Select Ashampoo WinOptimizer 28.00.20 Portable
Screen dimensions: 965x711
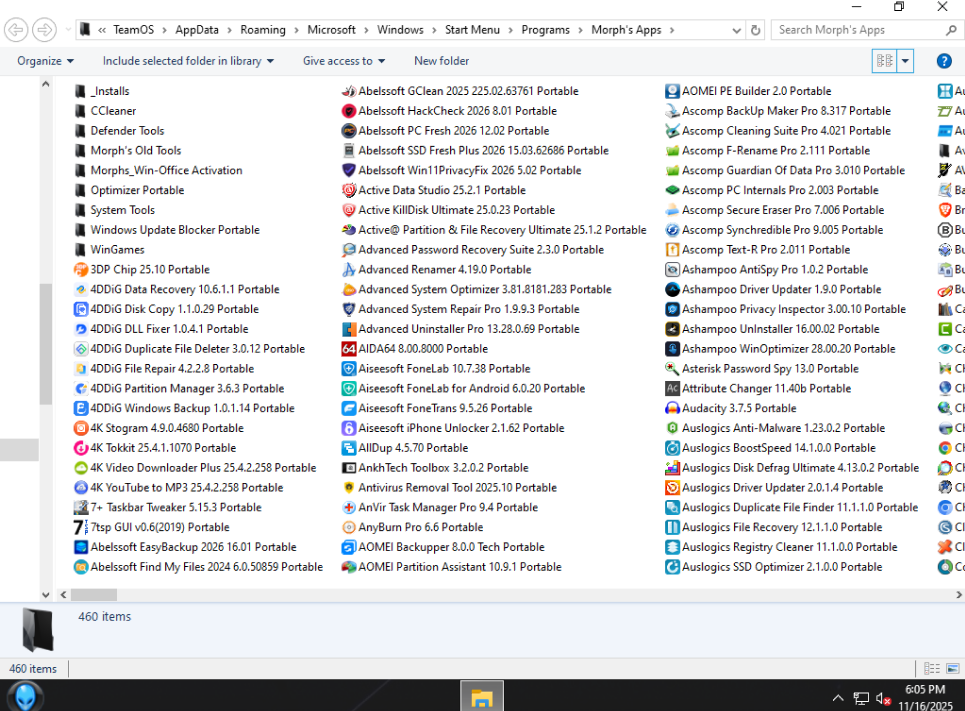[780, 348]
